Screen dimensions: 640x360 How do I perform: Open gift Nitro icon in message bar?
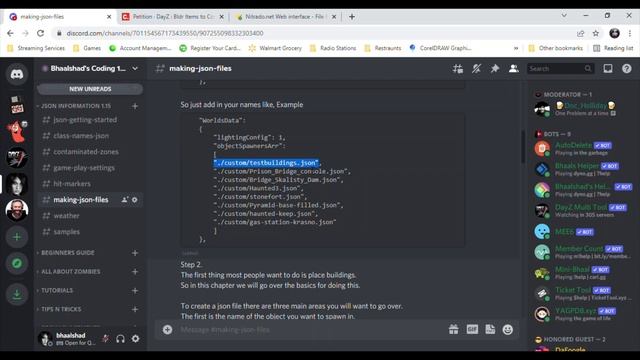pyautogui.click(x=453, y=329)
